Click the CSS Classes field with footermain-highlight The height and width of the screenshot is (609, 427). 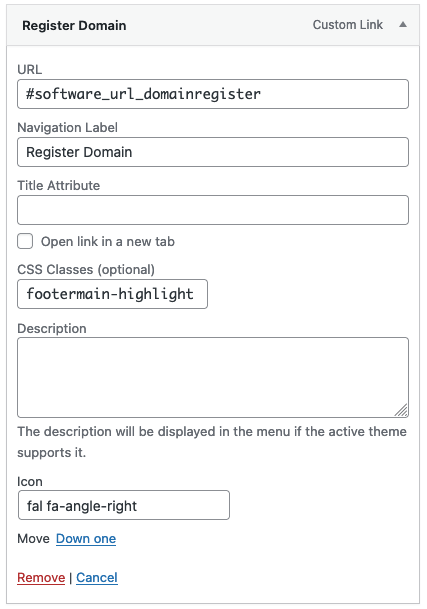tap(112, 294)
